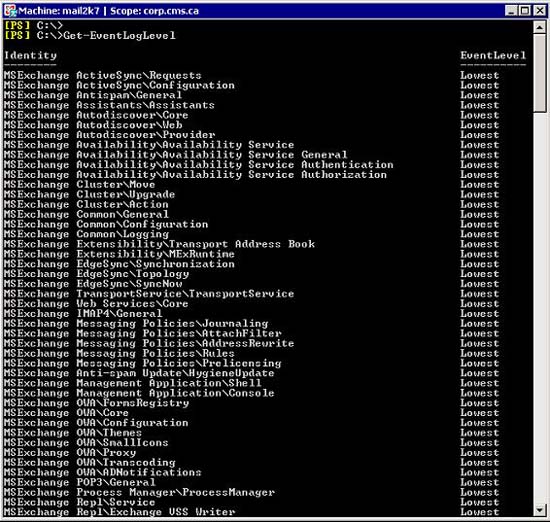Click the Common\General row

(251, 214)
